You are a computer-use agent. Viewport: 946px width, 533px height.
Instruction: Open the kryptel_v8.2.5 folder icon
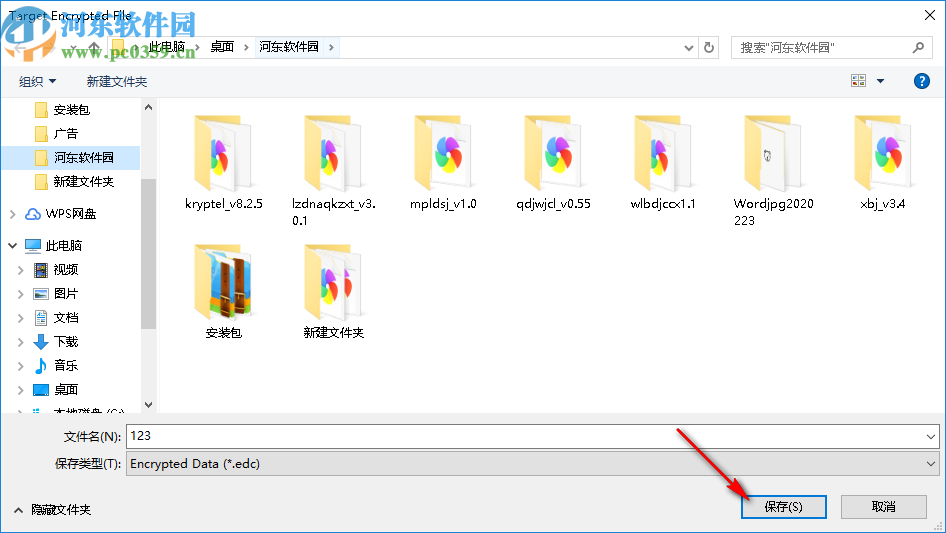click(x=223, y=153)
